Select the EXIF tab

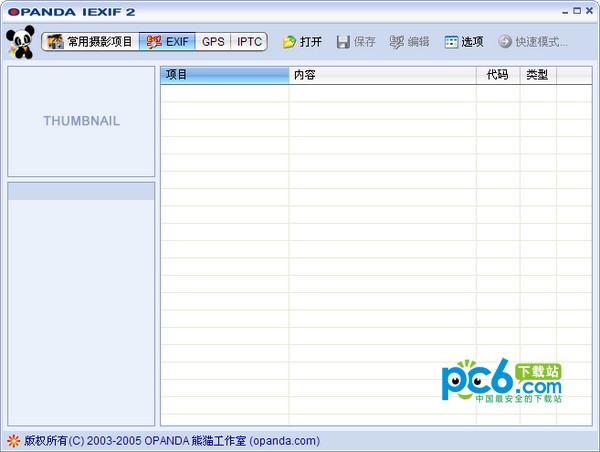(168, 41)
